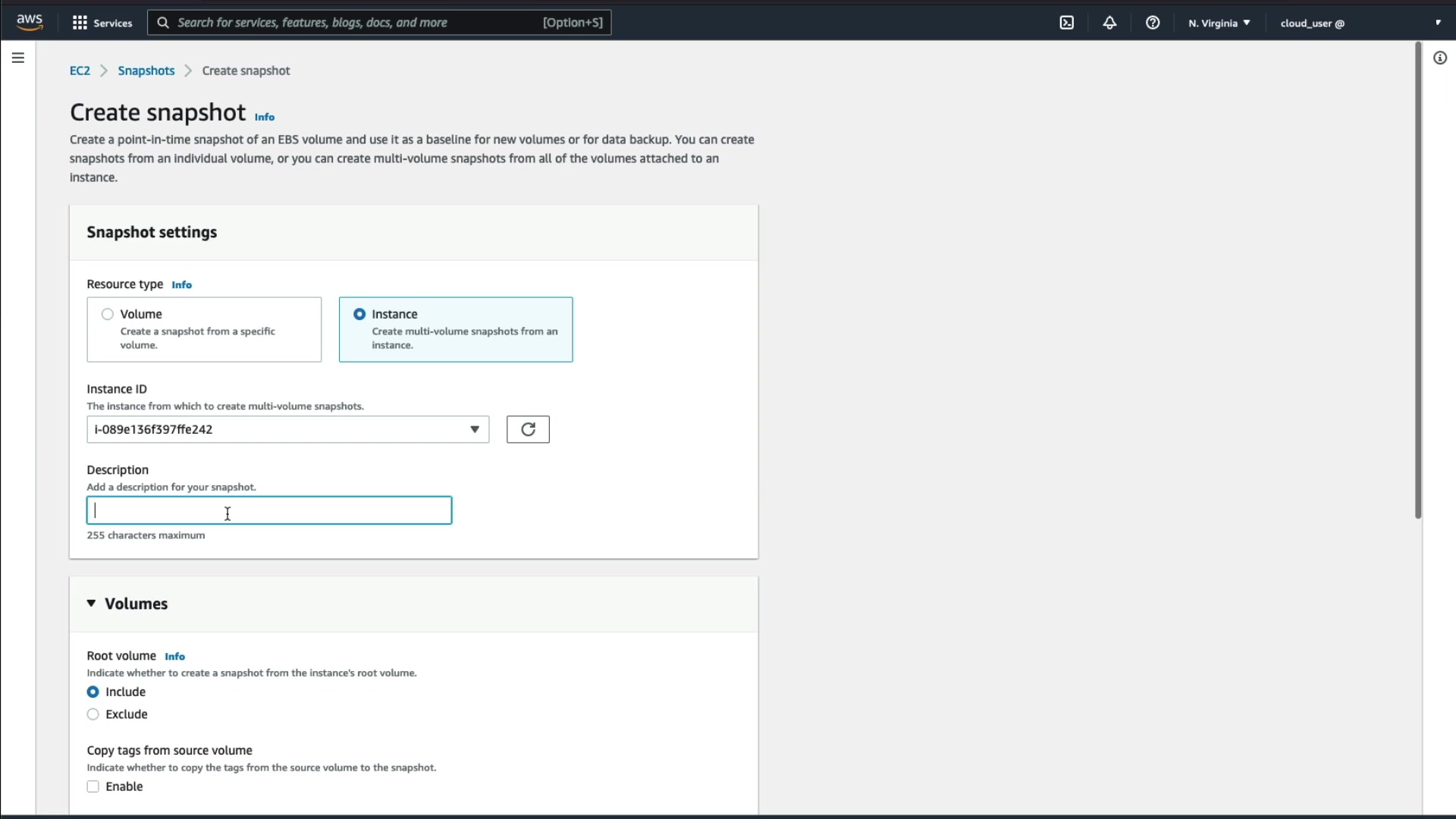Go to Snapshots breadcrumb

tap(146, 71)
